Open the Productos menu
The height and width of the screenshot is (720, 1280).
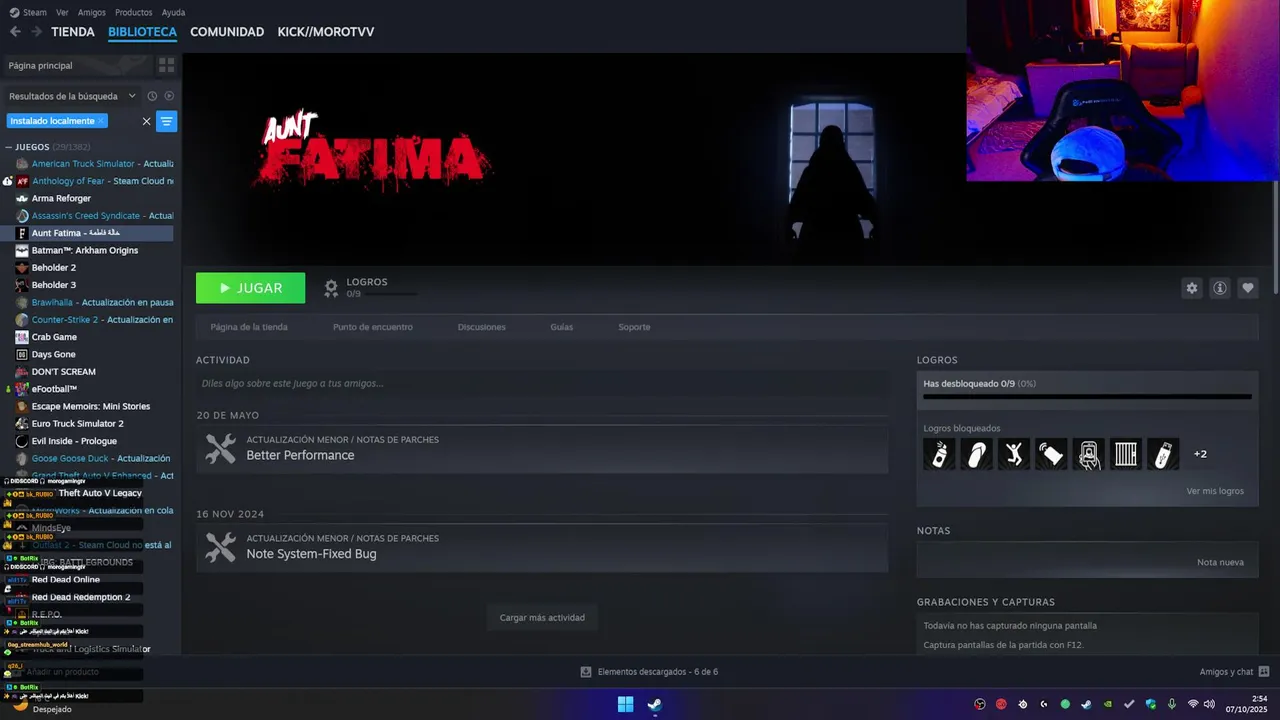[x=133, y=12]
